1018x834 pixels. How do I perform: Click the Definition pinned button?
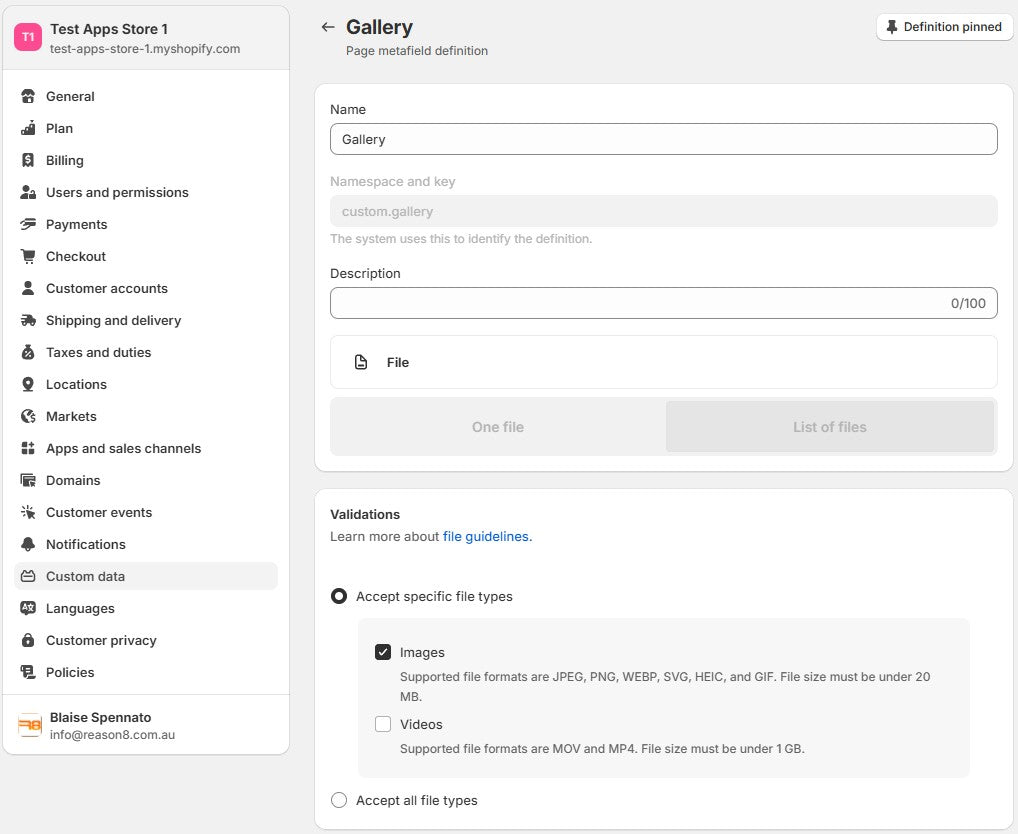[944, 27]
